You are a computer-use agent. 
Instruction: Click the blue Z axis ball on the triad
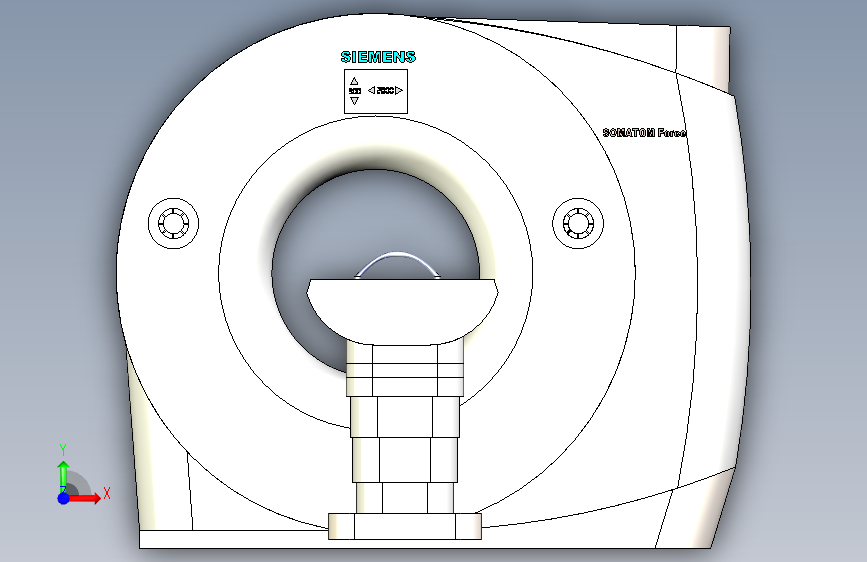[x=63, y=498]
